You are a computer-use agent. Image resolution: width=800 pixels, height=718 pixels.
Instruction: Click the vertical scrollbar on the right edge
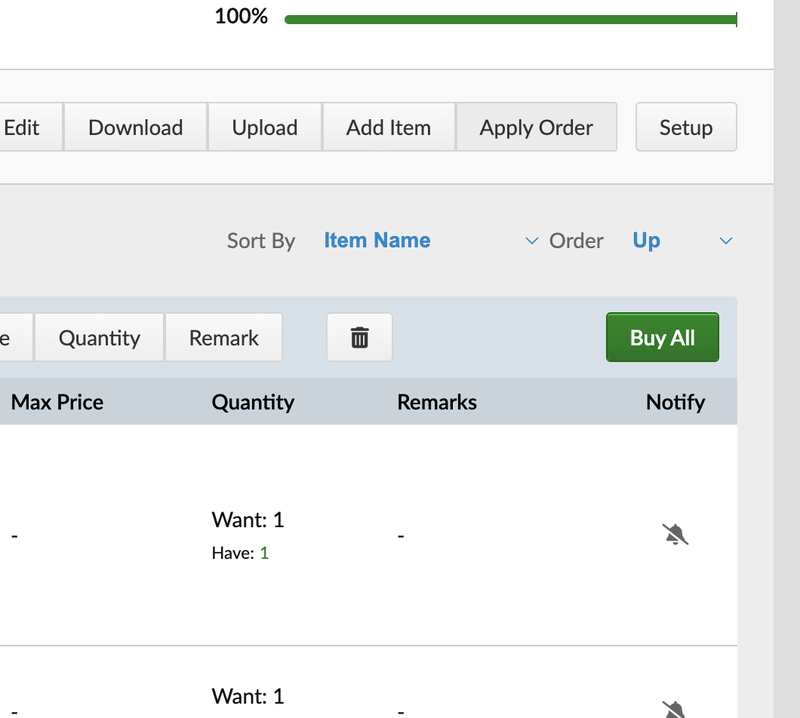[787, 359]
